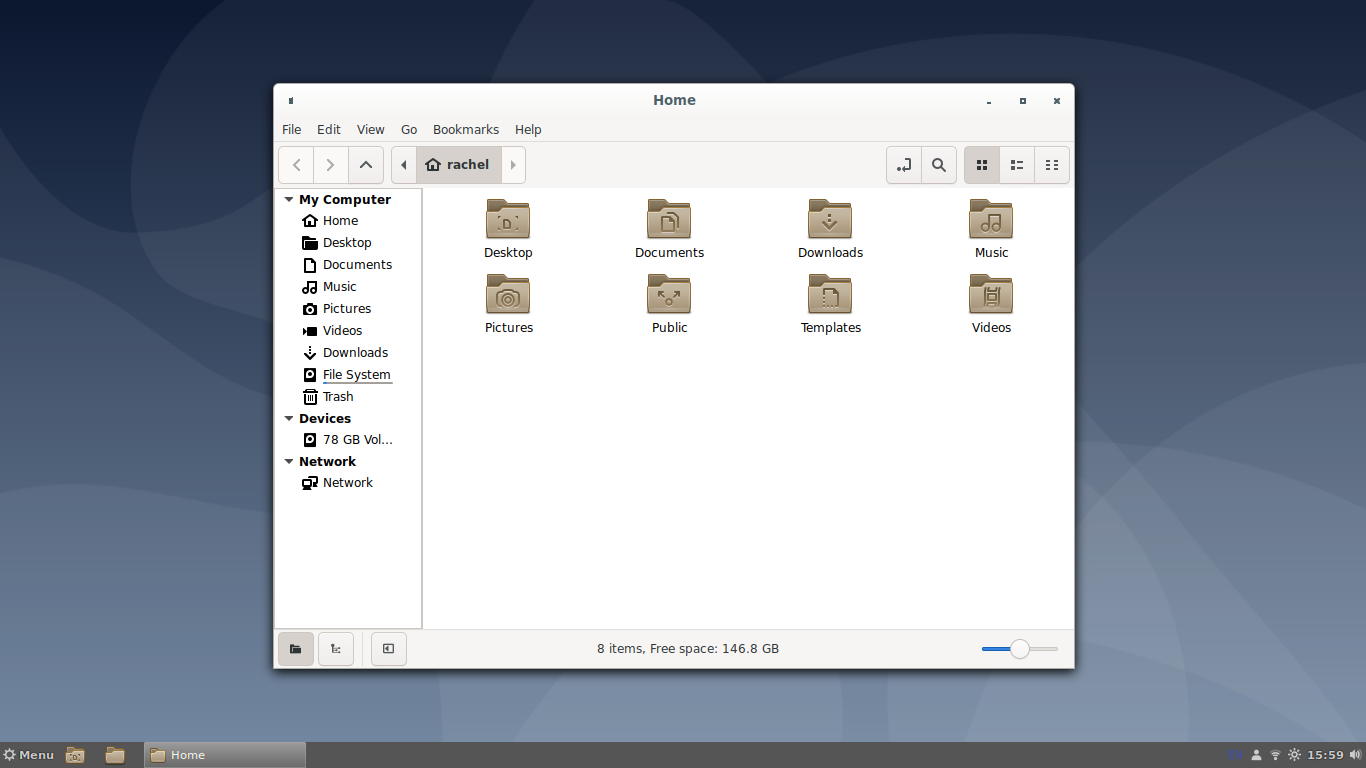
Task: Open the File menu
Action: 291,130
